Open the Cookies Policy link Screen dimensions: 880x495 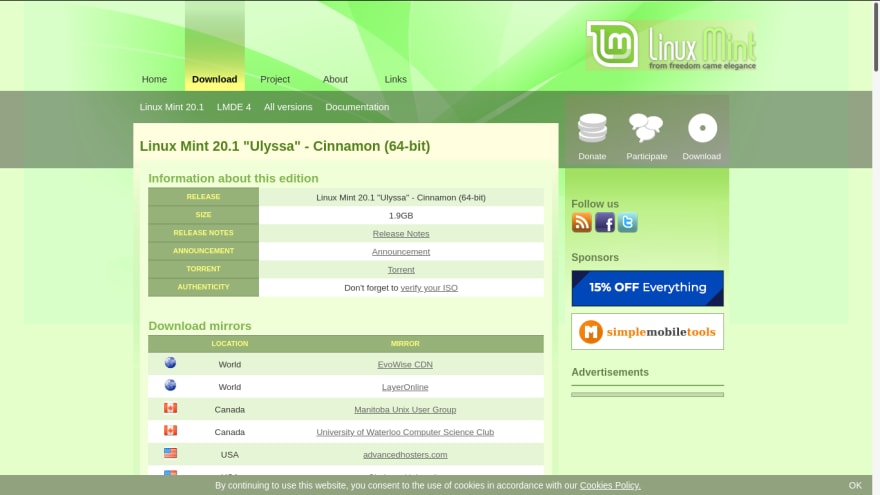coord(610,485)
